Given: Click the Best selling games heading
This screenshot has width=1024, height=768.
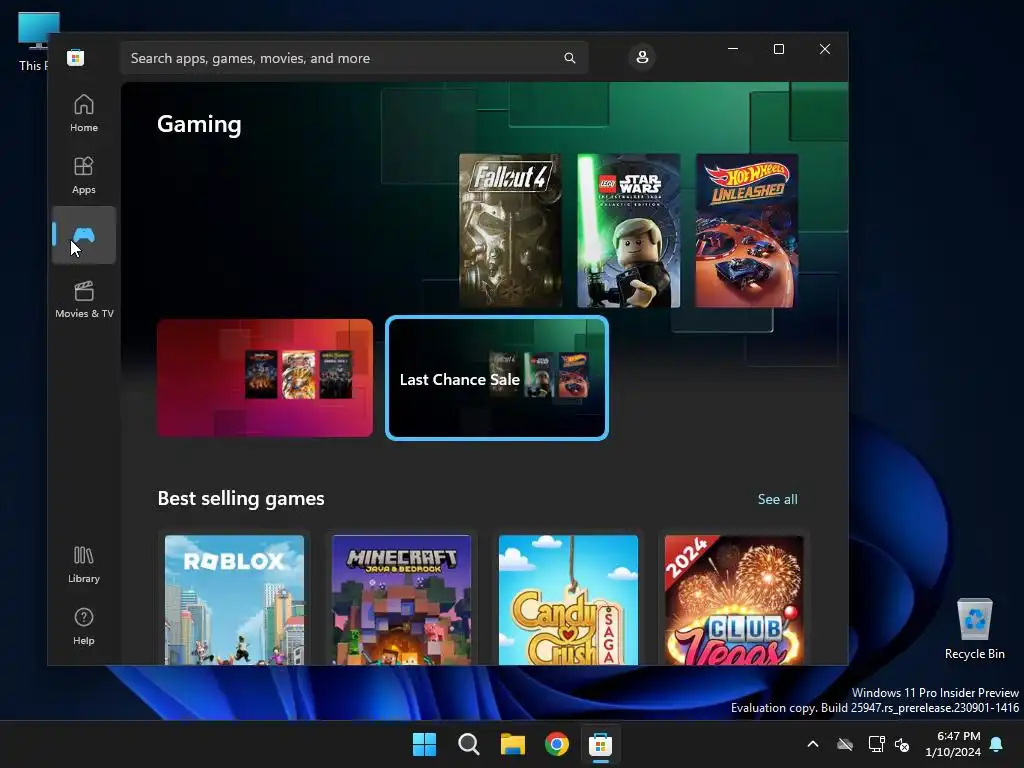Looking at the screenshot, I should (241, 498).
